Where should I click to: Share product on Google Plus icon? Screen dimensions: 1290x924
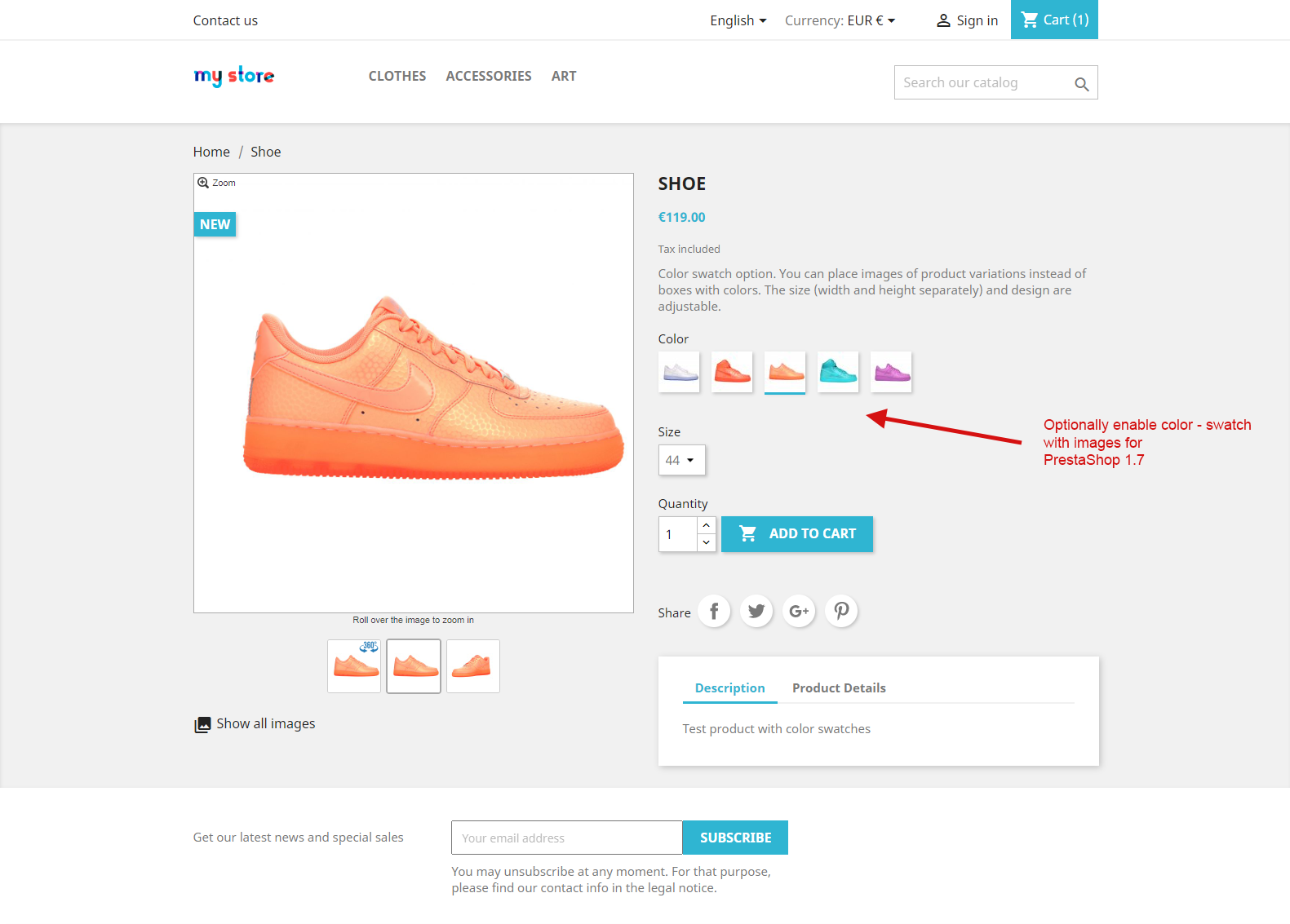(x=799, y=611)
